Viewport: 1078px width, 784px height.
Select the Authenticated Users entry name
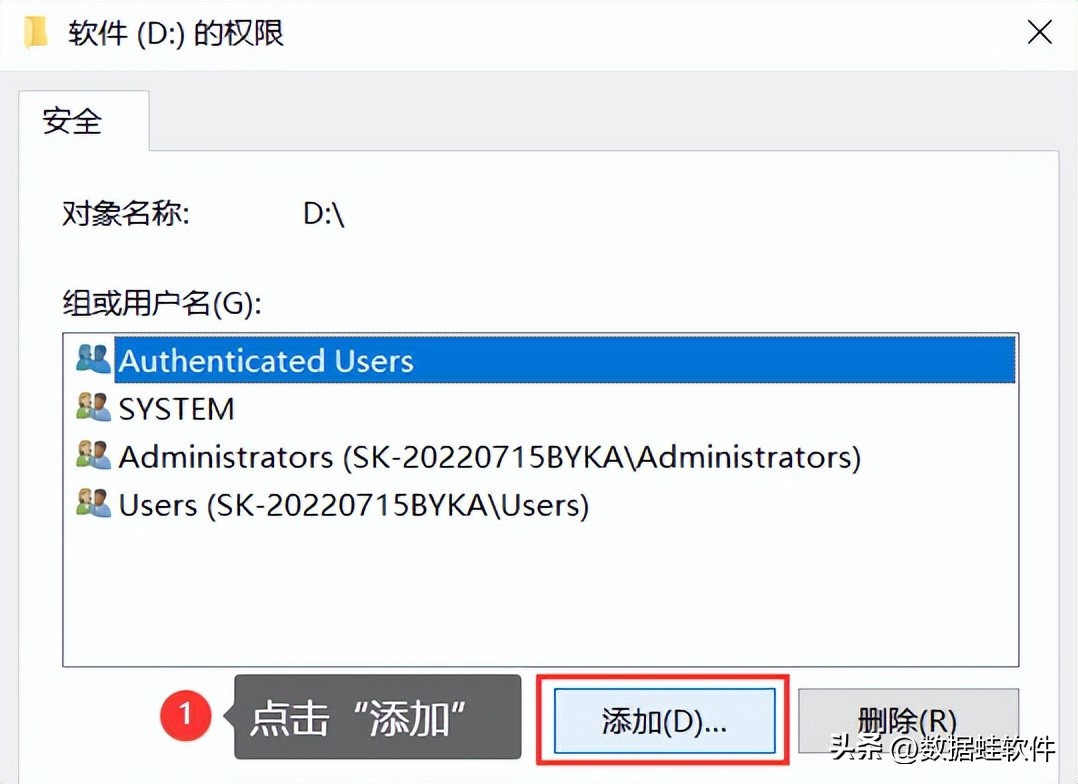tap(266, 361)
